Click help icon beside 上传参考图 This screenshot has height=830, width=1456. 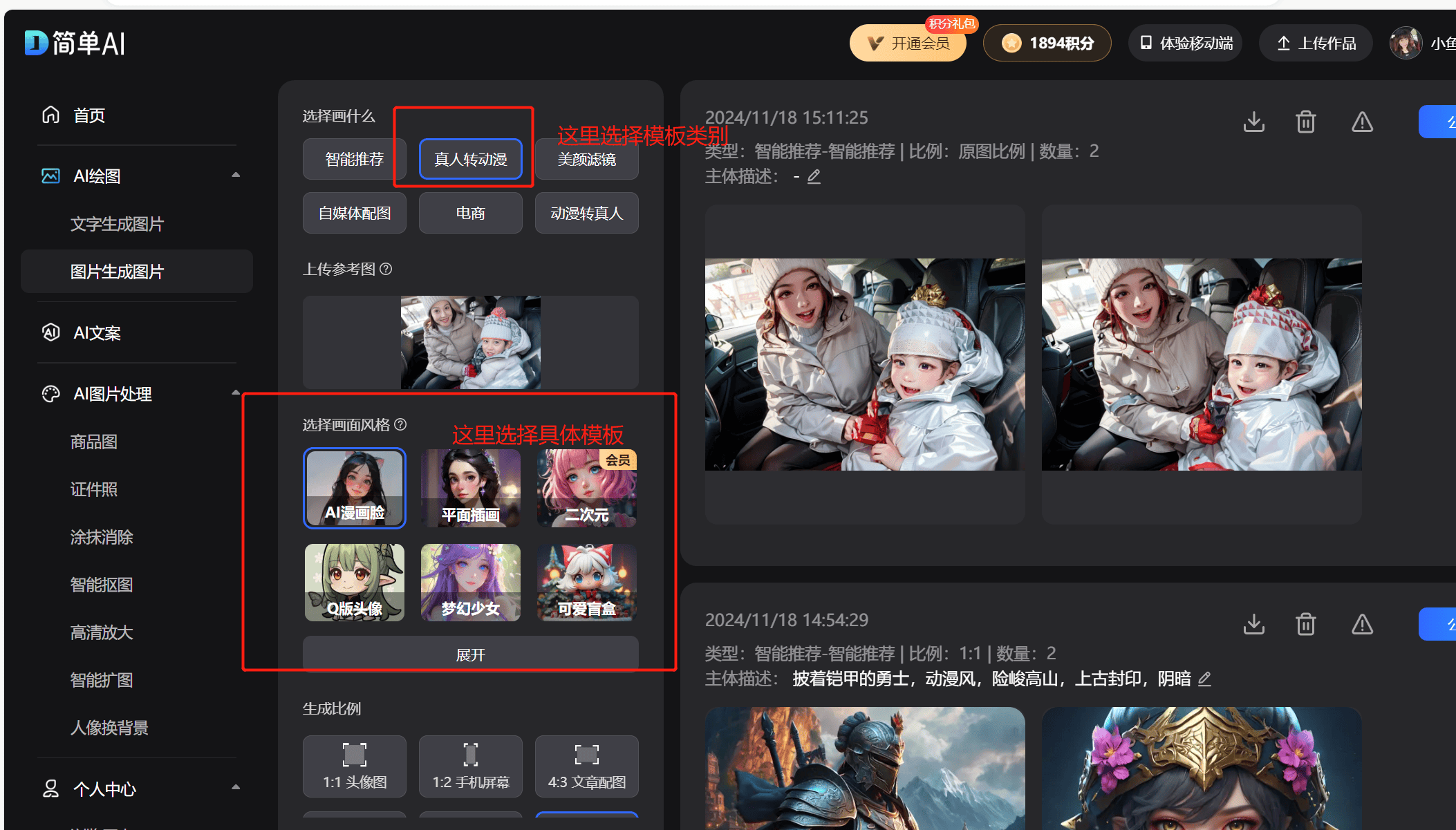[386, 269]
